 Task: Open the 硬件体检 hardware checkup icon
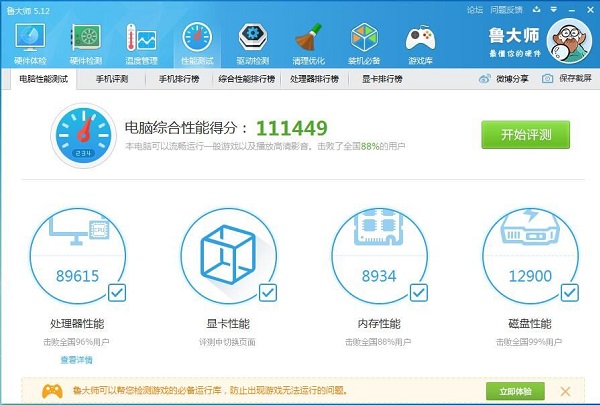(30, 43)
